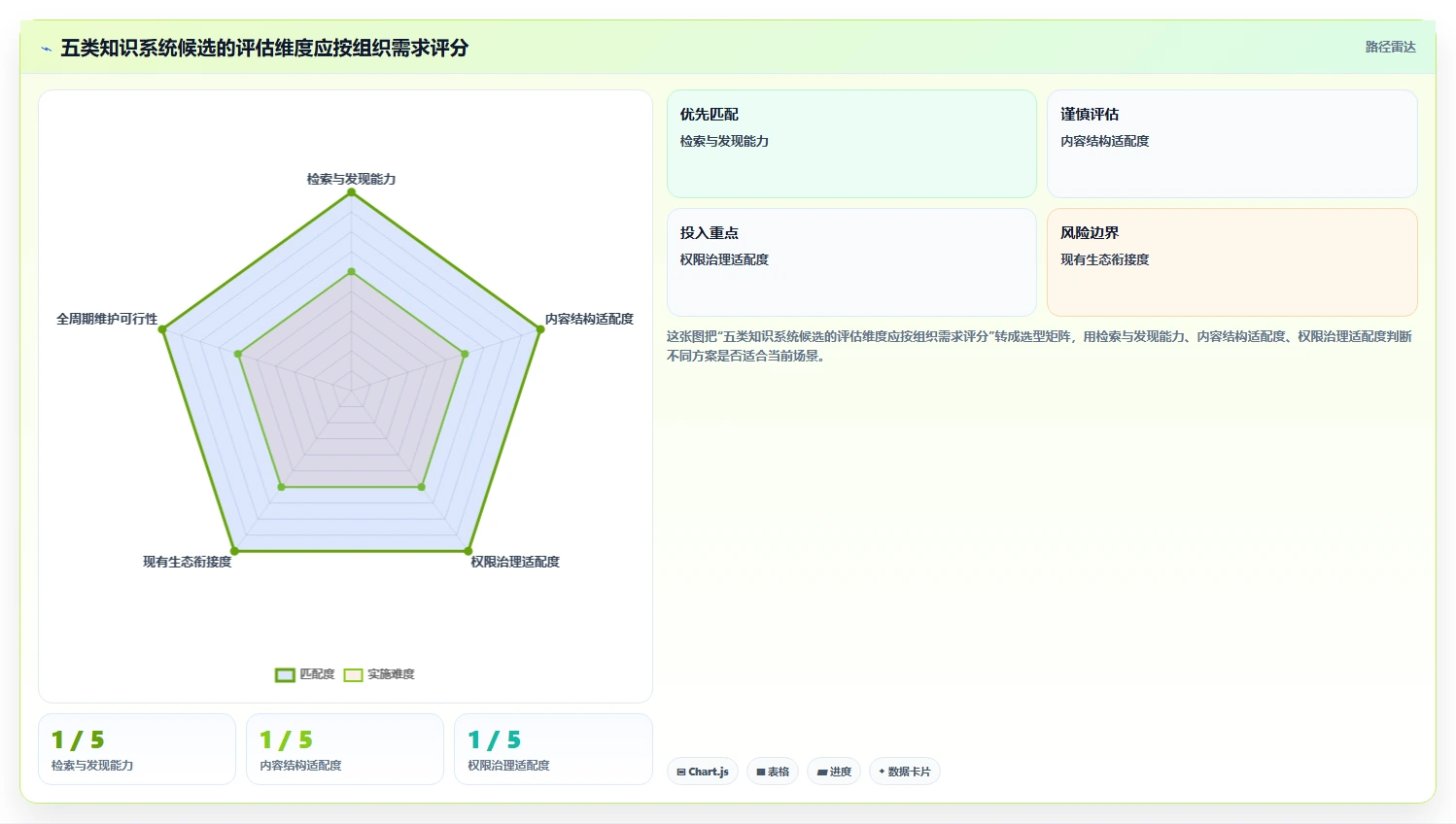
Task: Click the radar axis label 权限治理适配度
Action: click(515, 562)
